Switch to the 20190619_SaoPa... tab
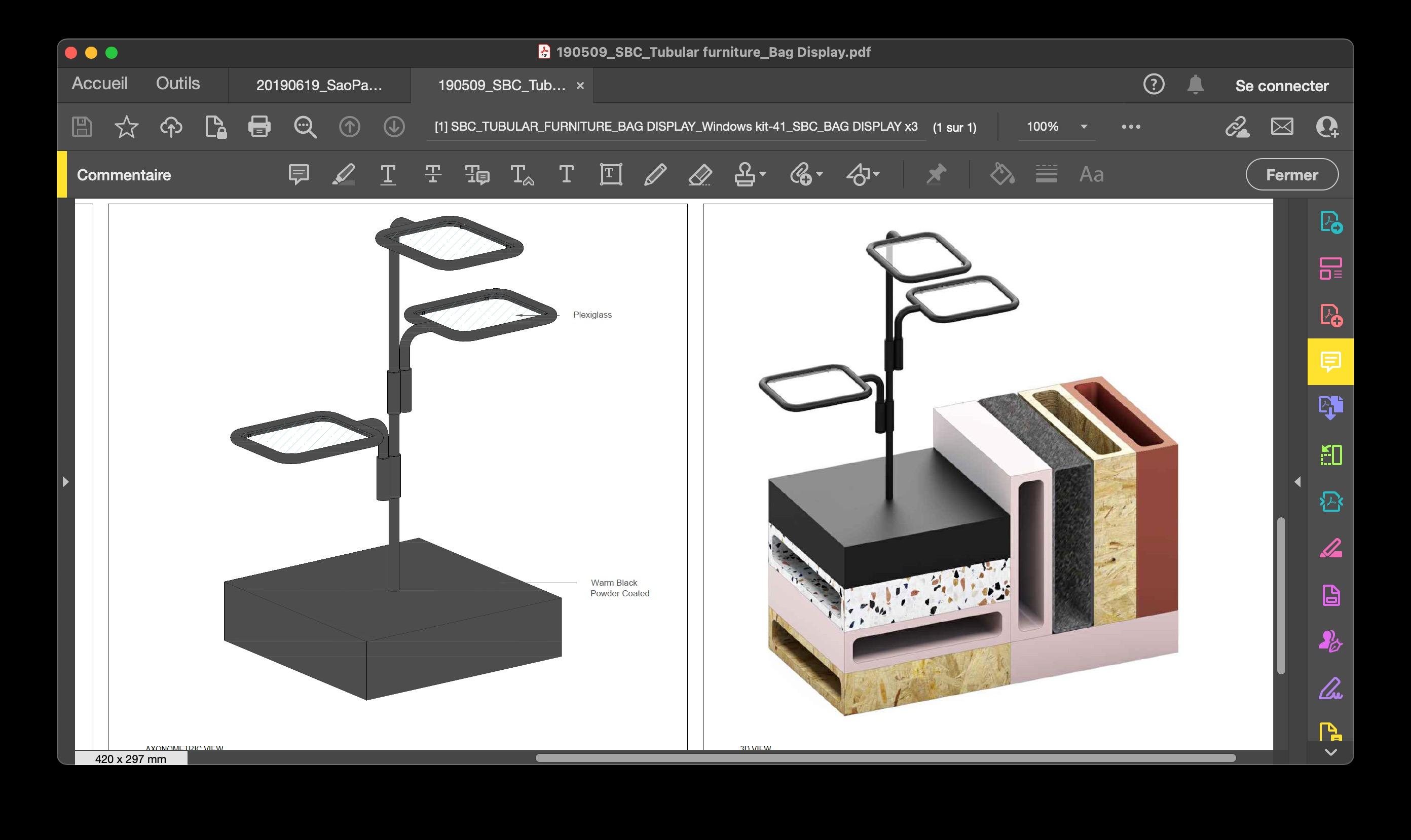The width and height of the screenshot is (1411, 840). point(319,86)
